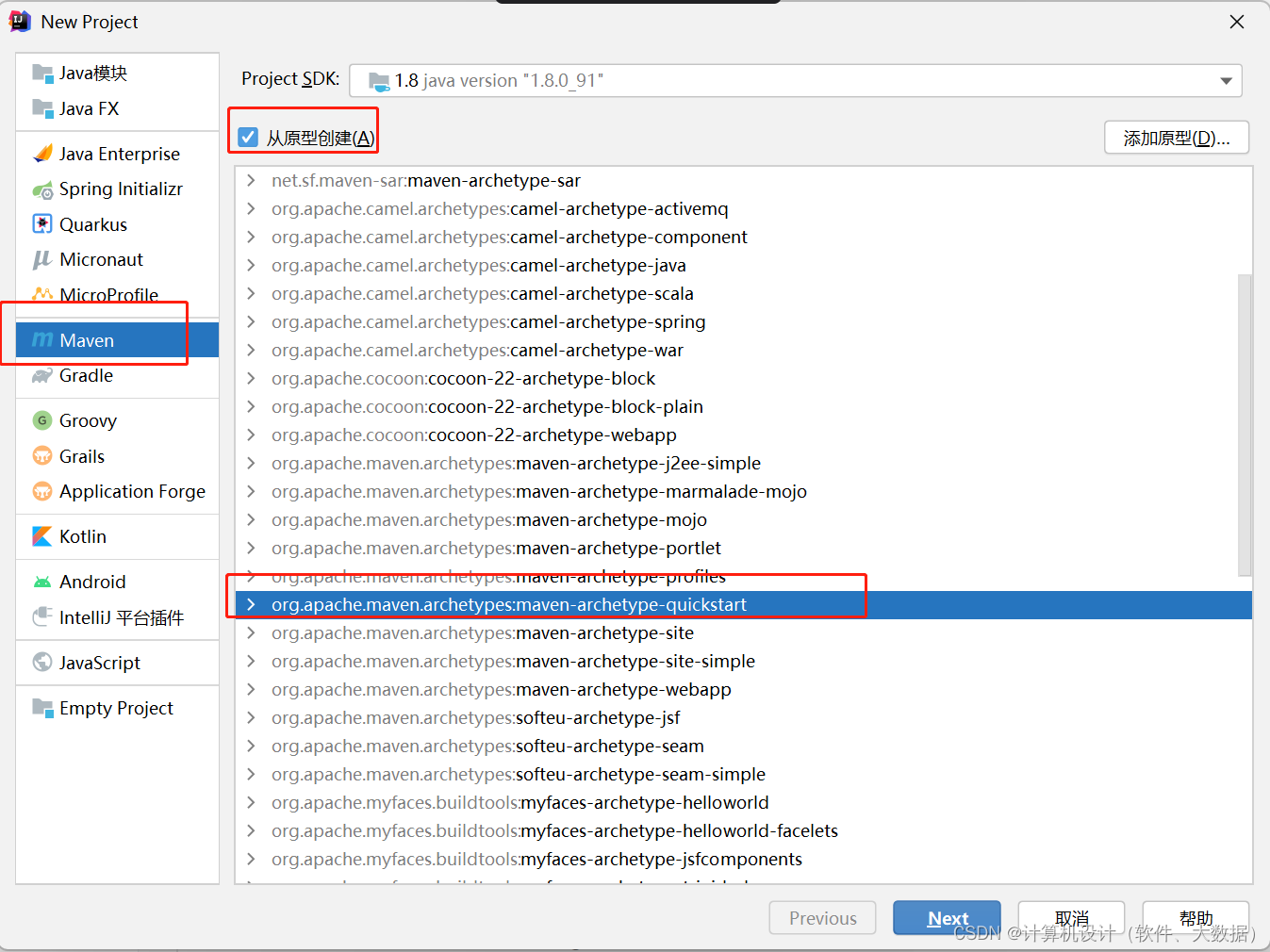This screenshot has height=952, width=1270.
Task: Click the 帮助 help button
Action: pos(1196,918)
